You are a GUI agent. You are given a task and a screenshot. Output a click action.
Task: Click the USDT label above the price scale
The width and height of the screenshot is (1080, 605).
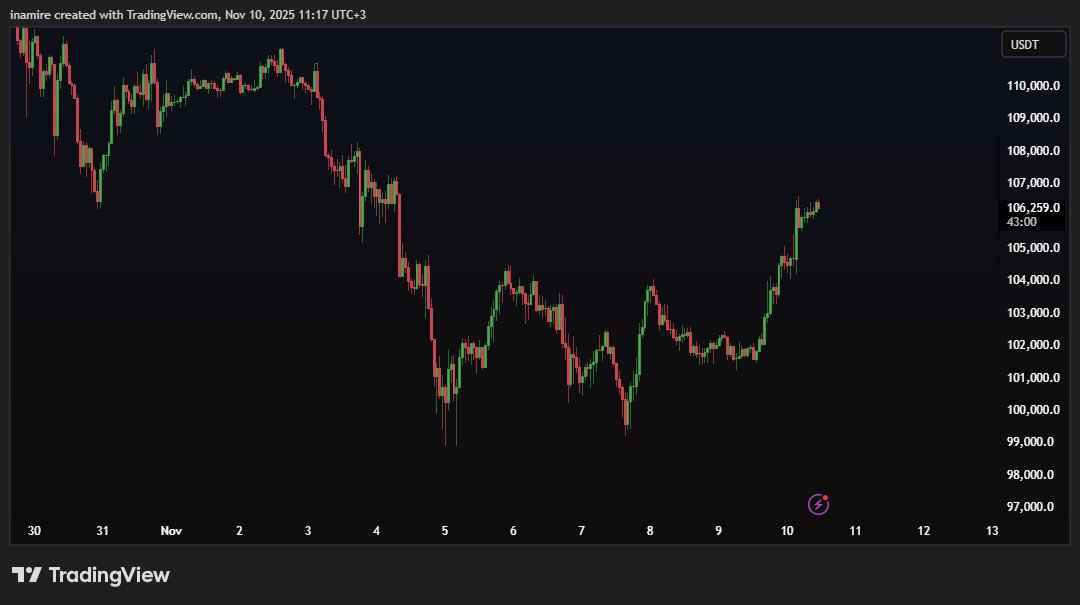[1033, 43]
